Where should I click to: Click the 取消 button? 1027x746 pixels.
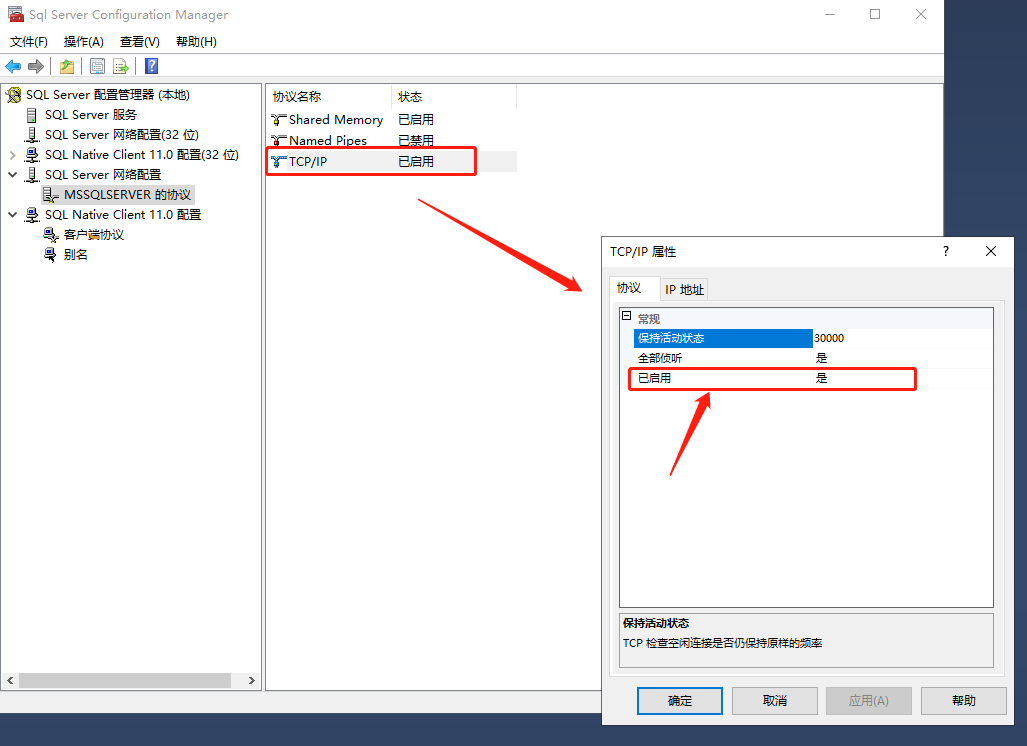coord(775,701)
